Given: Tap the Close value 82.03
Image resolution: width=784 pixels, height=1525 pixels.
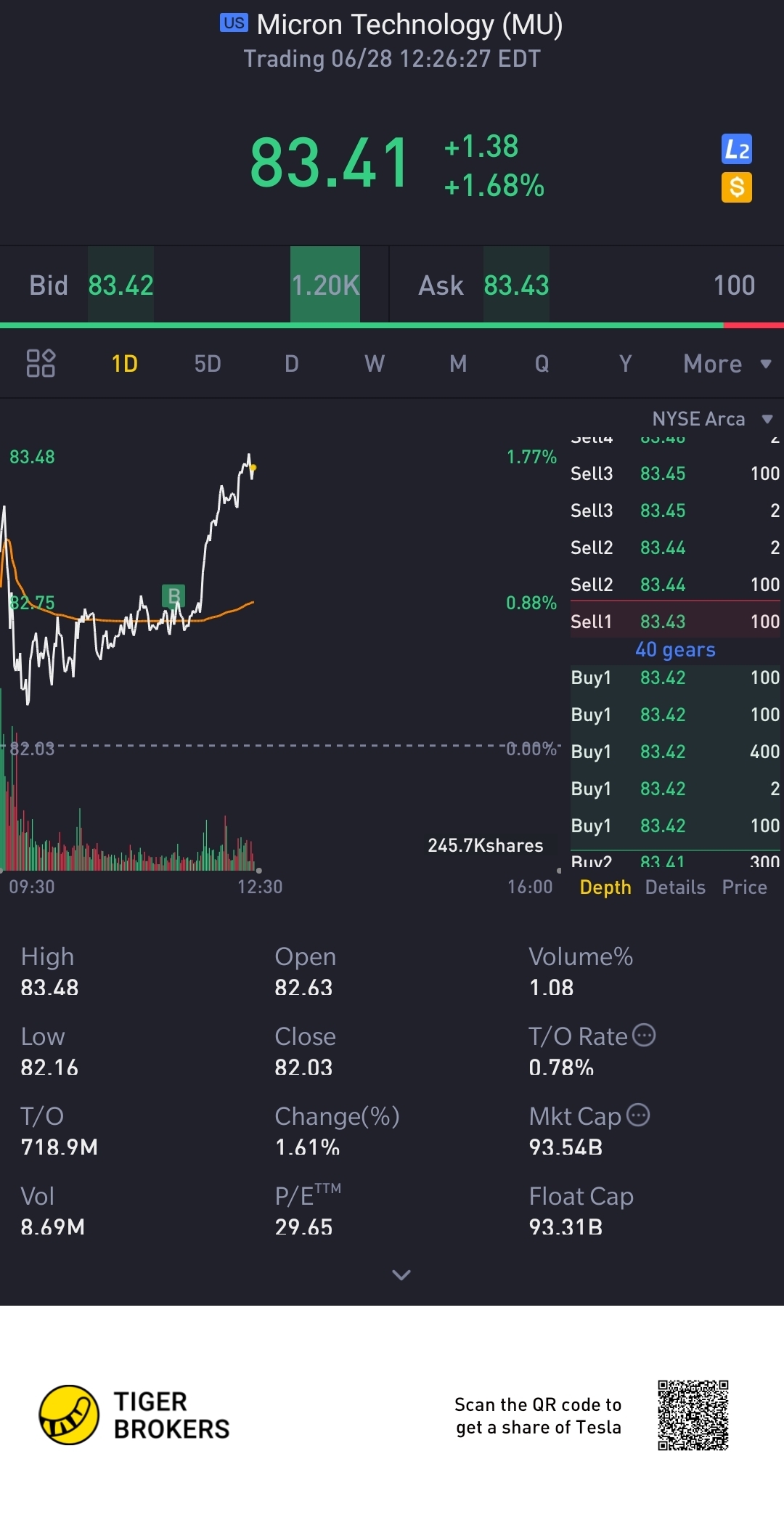Looking at the screenshot, I should 303,1067.
